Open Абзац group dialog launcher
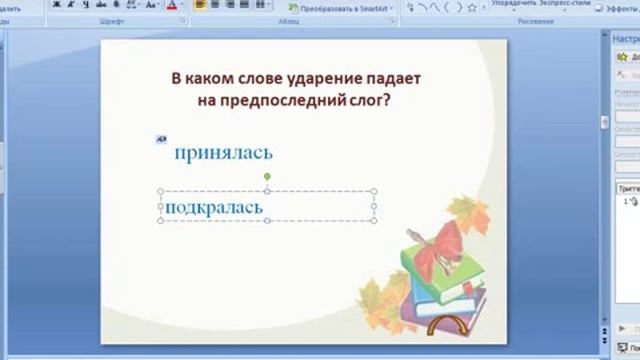The image size is (640, 360). 393,21
